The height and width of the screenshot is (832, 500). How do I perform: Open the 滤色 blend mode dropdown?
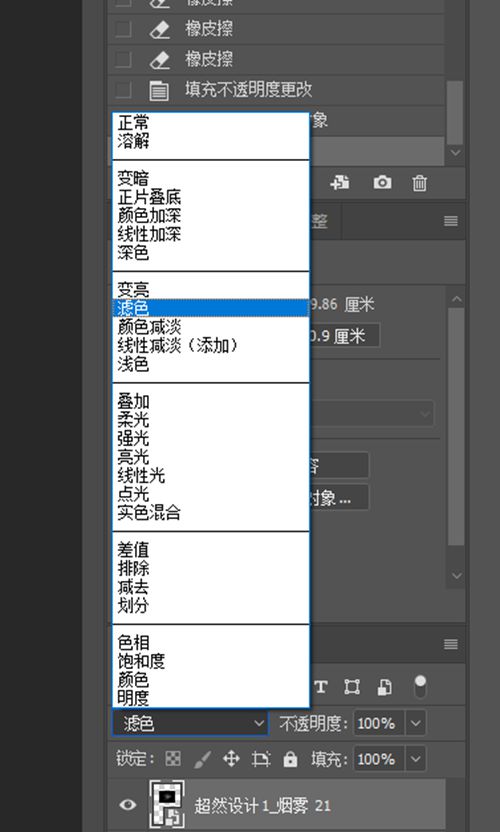pyautogui.click(x=190, y=723)
